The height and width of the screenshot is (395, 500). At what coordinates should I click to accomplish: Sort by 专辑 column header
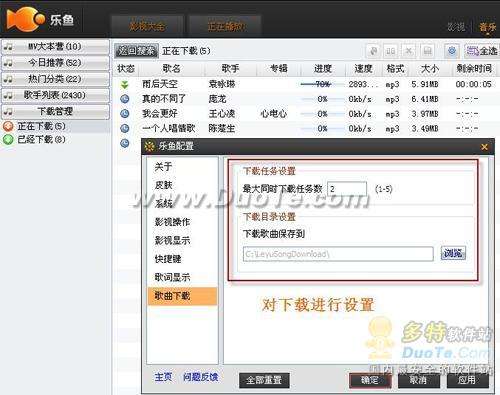pos(279,69)
